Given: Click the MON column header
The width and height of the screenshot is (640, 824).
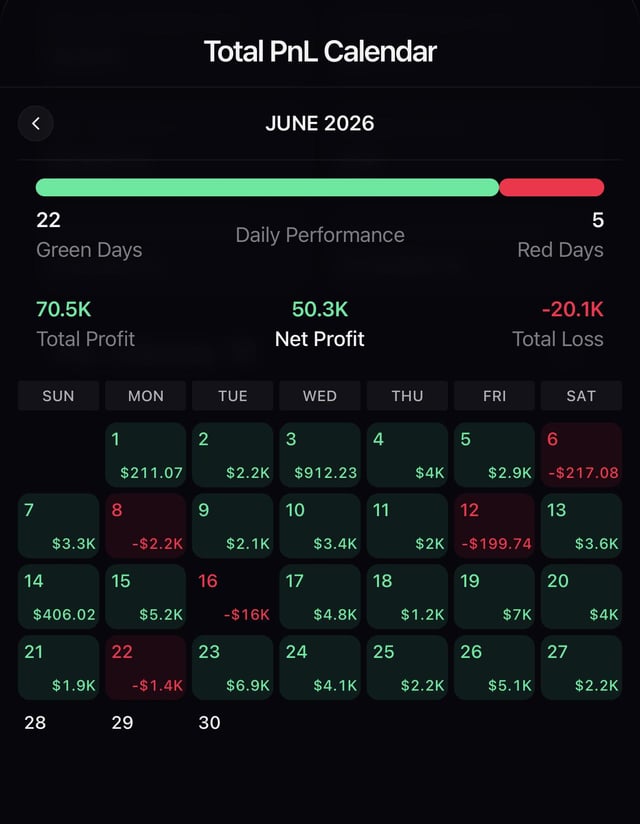Looking at the screenshot, I should click(x=146, y=396).
